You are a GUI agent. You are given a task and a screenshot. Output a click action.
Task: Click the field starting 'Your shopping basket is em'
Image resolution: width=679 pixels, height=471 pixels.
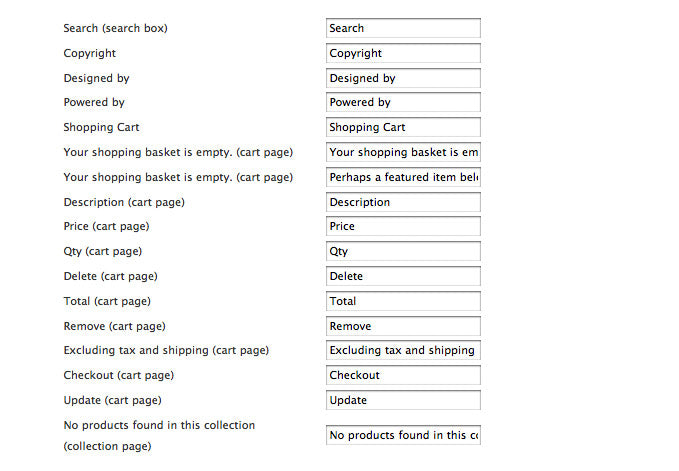click(x=403, y=152)
